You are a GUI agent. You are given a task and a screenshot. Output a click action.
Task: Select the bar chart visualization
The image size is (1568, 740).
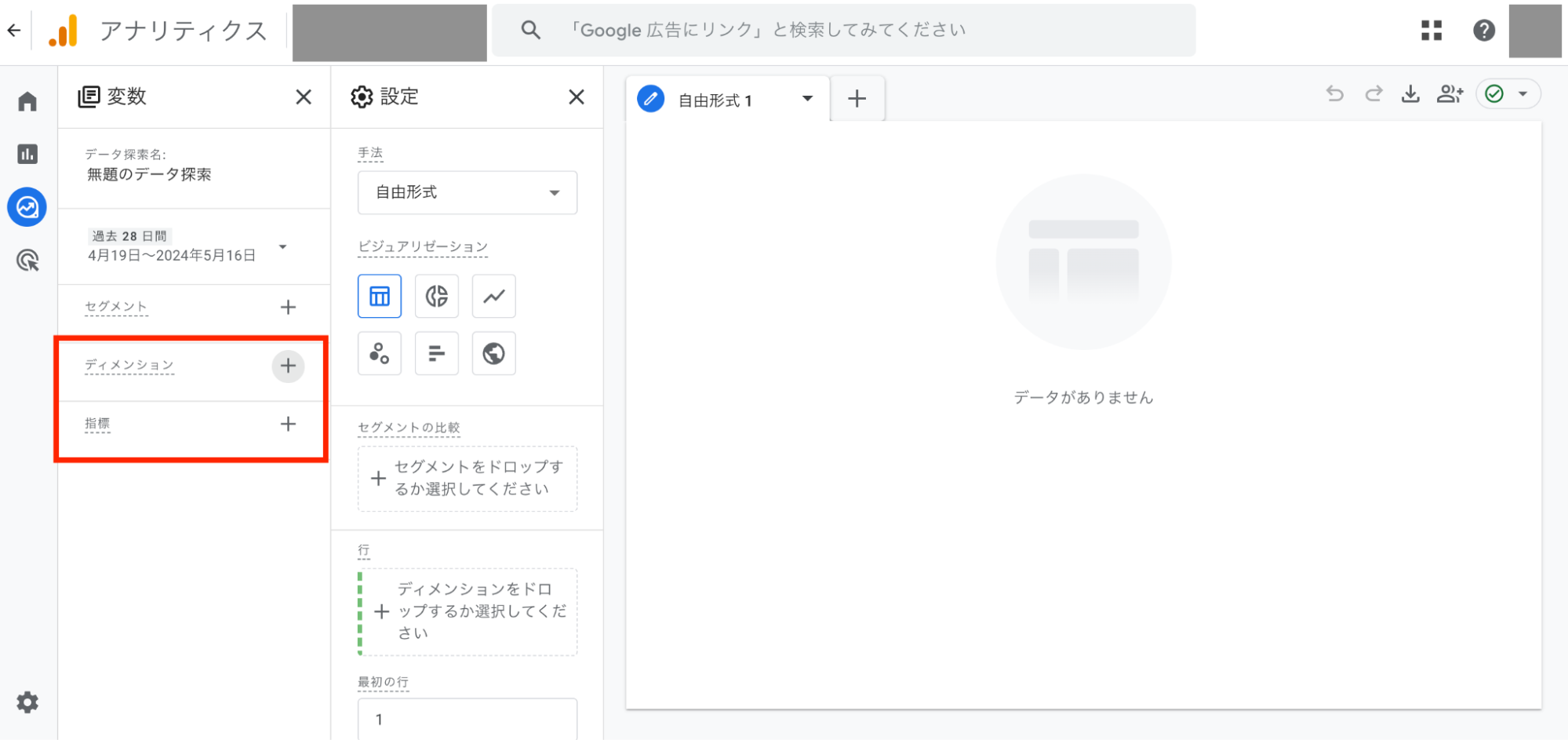tap(437, 353)
